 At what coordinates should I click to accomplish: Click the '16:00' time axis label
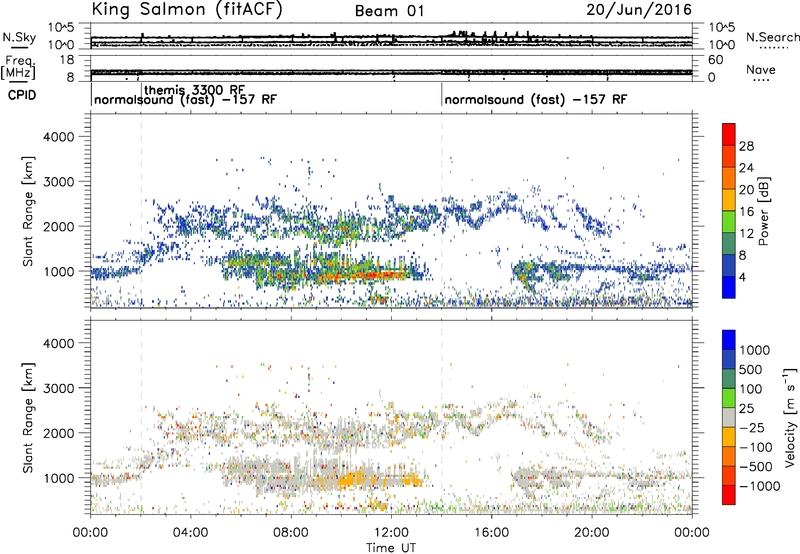coord(491,533)
